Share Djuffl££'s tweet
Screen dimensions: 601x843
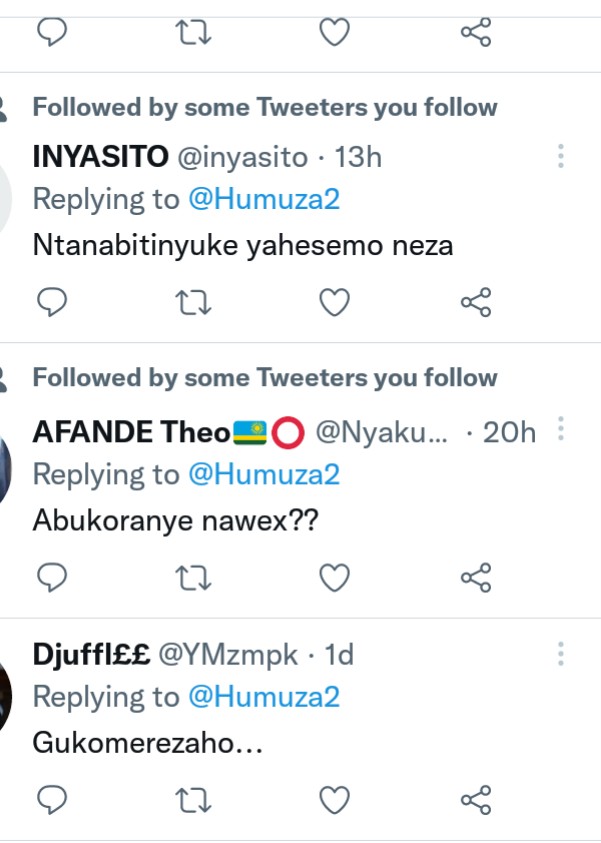(x=476, y=799)
